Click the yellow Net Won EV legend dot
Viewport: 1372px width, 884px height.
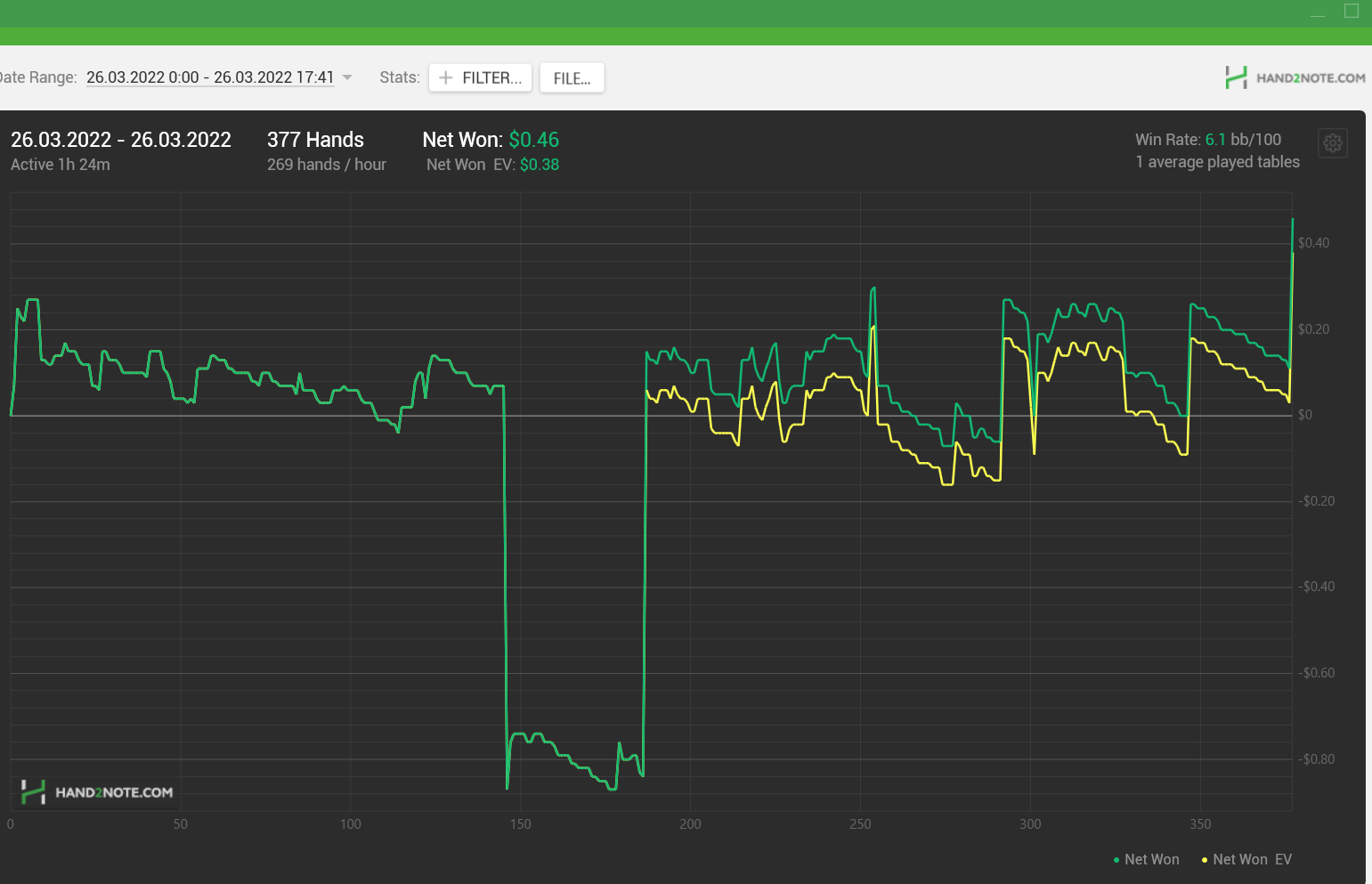tap(1205, 860)
